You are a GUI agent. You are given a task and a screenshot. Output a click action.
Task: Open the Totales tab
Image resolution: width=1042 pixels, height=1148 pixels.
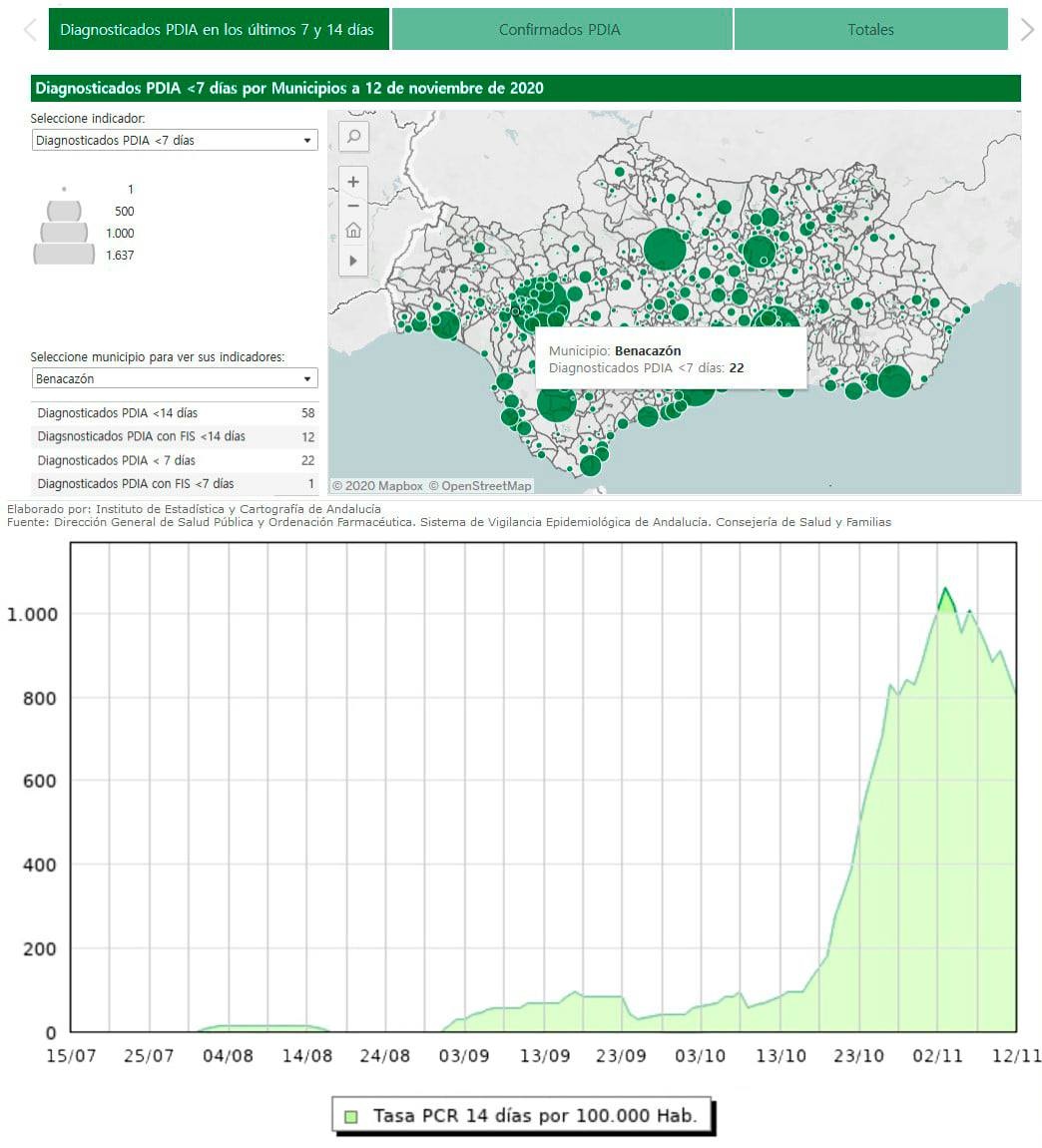870,31
